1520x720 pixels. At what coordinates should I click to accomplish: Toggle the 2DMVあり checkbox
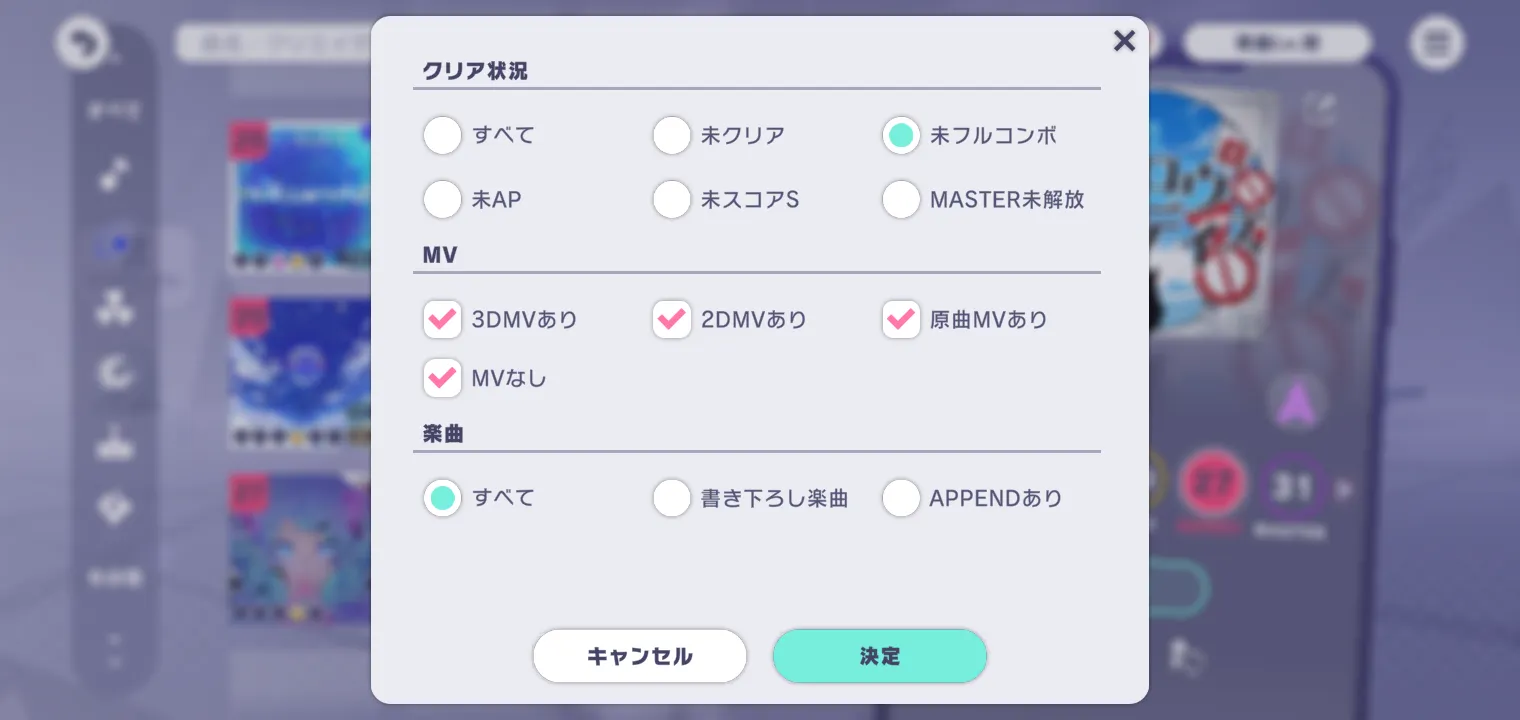pos(672,320)
